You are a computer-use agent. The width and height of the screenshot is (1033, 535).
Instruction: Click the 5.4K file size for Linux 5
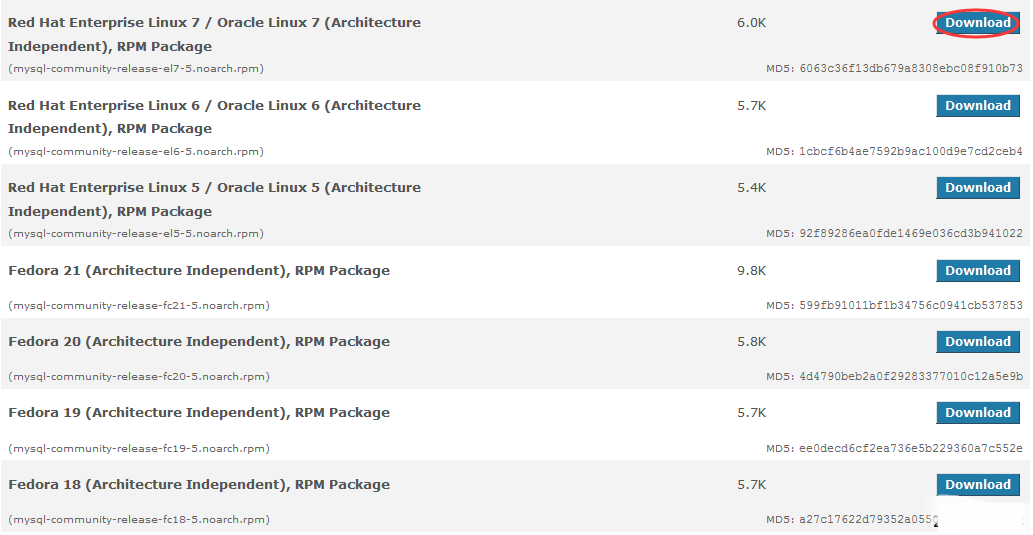click(x=751, y=188)
